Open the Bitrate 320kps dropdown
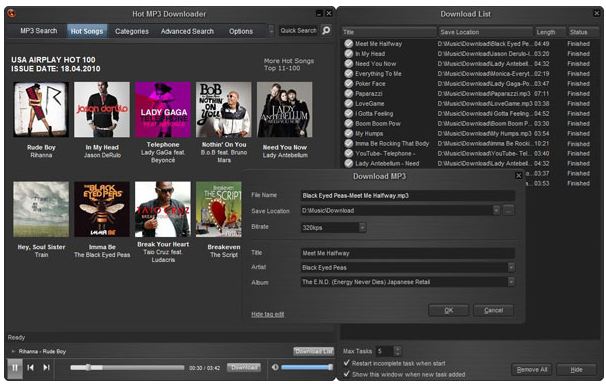Screen dimensions: 606x384 pyautogui.click(x=362, y=228)
